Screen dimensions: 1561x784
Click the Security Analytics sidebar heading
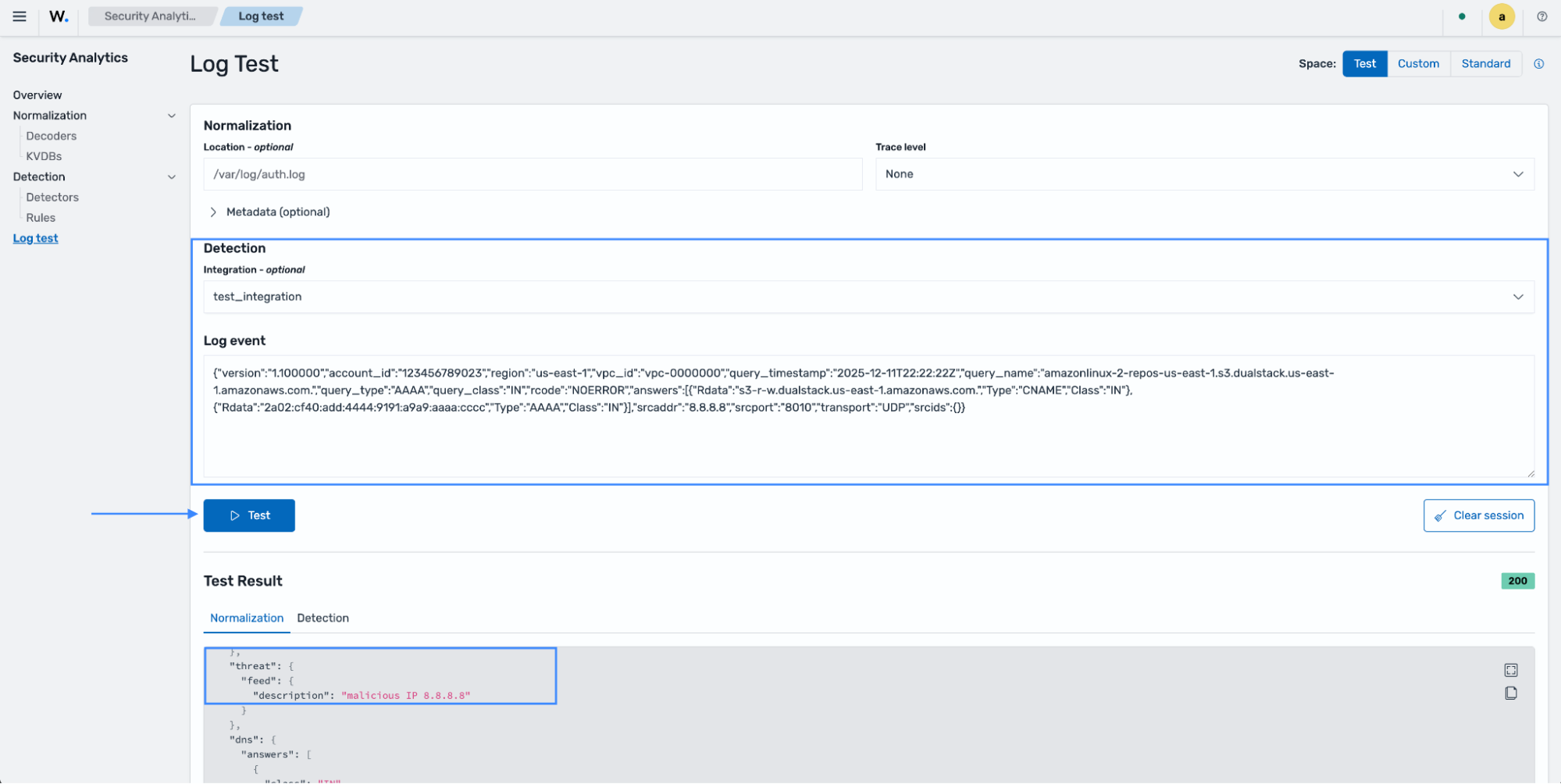click(70, 58)
